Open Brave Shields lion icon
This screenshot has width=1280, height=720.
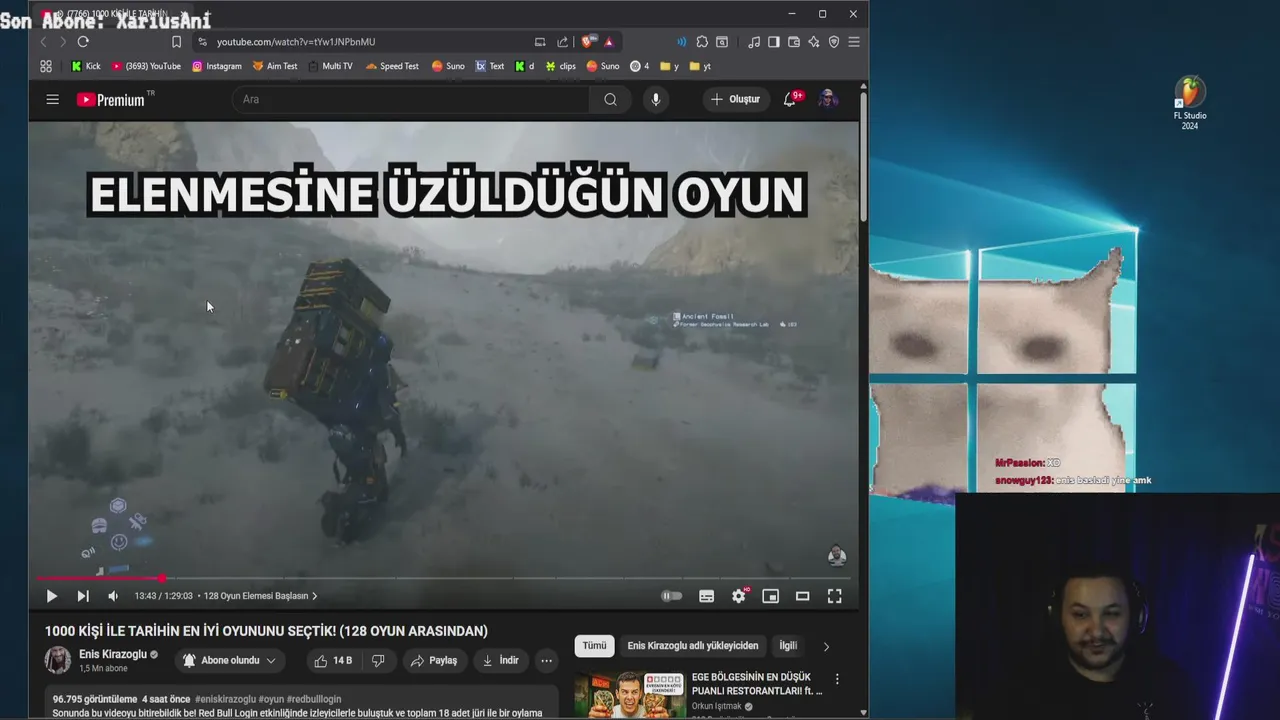pos(587,42)
